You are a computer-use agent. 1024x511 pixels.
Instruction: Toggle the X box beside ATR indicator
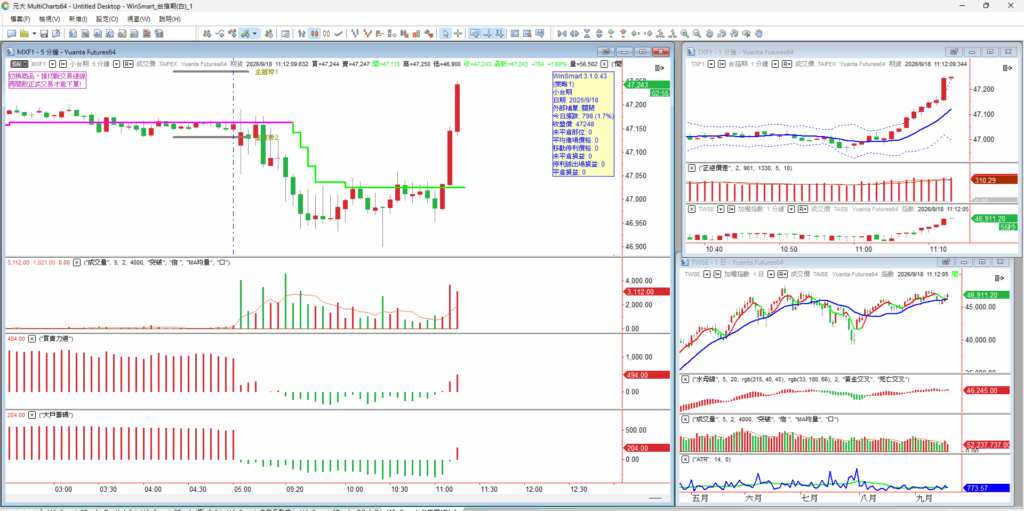[685, 459]
